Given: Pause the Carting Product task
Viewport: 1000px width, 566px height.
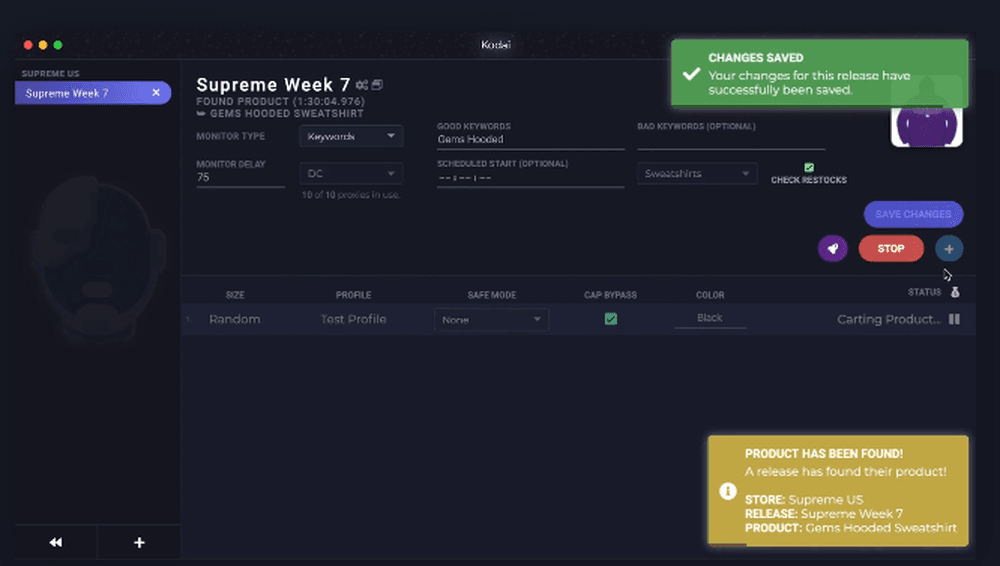Looking at the screenshot, I should (954, 319).
